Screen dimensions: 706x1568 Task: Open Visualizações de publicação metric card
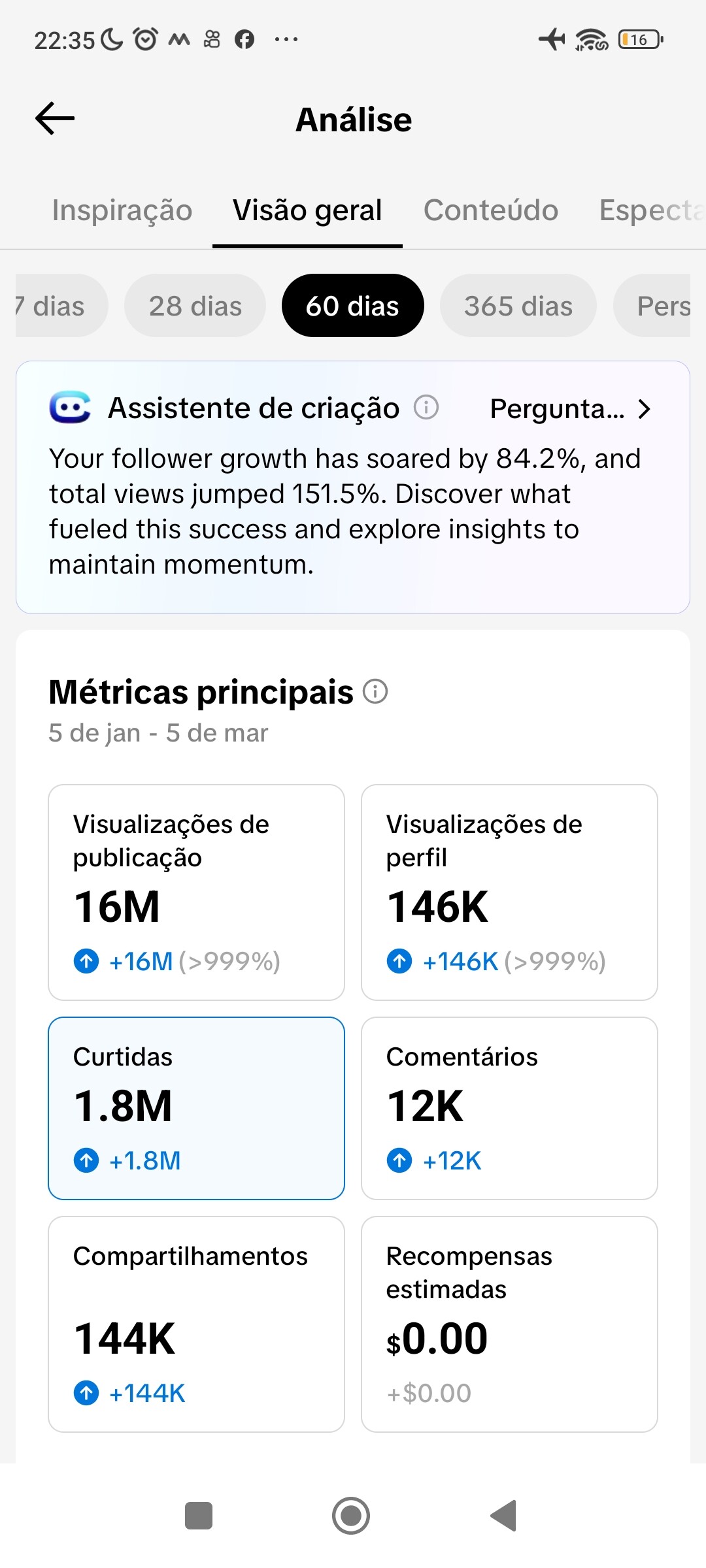(x=196, y=892)
